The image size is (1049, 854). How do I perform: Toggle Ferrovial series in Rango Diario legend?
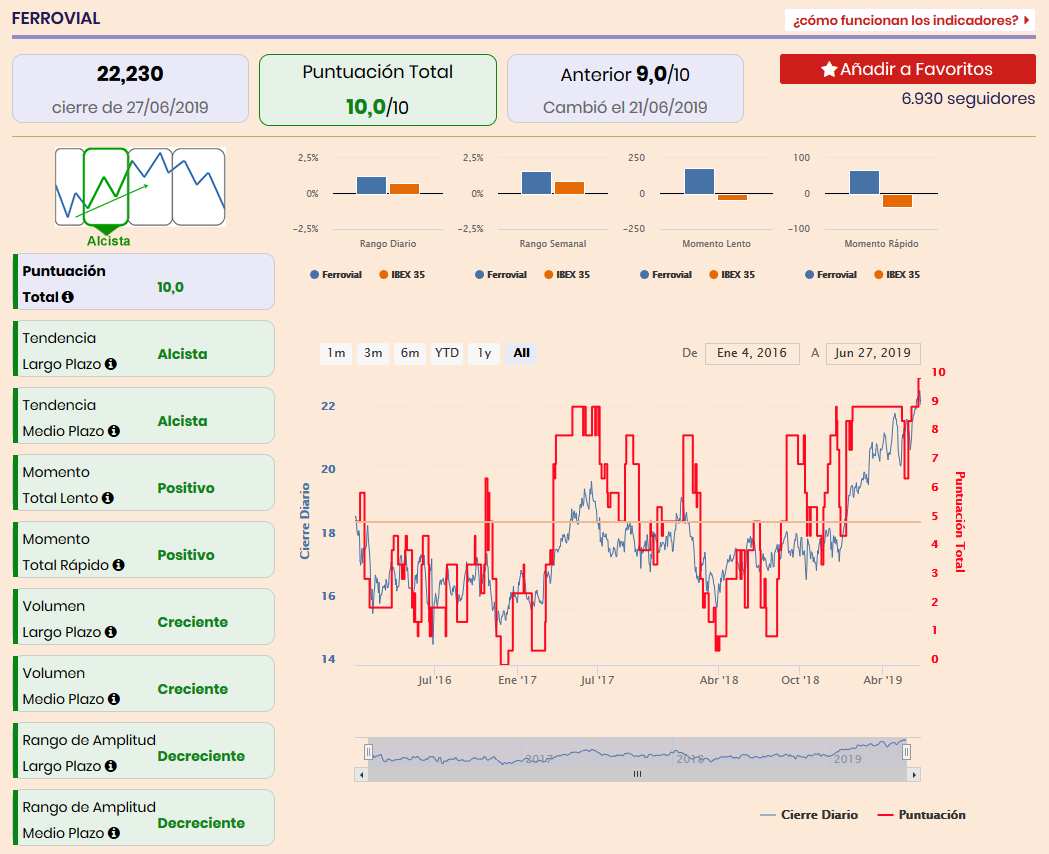(336, 275)
